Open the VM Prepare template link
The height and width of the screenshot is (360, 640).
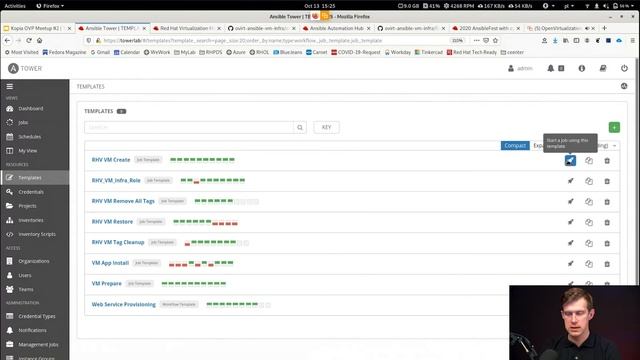[107, 283]
